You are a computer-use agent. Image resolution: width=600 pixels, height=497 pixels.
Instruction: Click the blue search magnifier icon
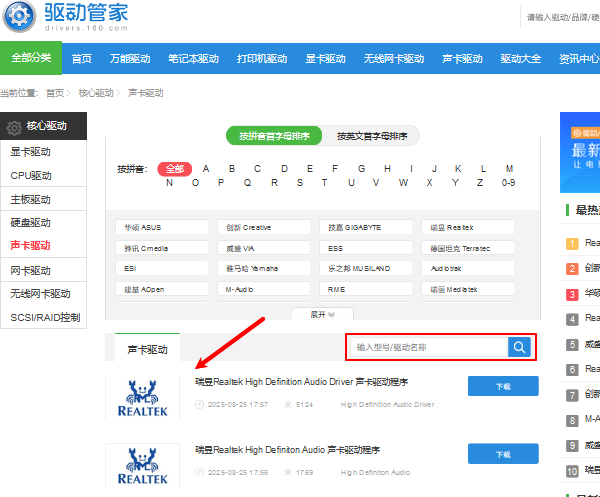pyautogui.click(x=519, y=347)
